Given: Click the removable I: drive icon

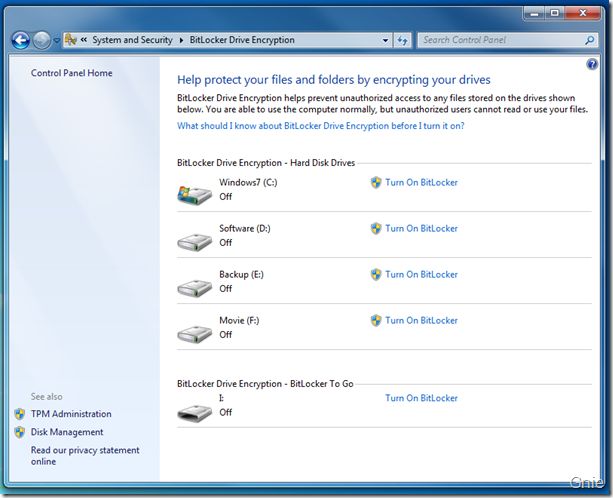Looking at the screenshot, I should [194, 413].
